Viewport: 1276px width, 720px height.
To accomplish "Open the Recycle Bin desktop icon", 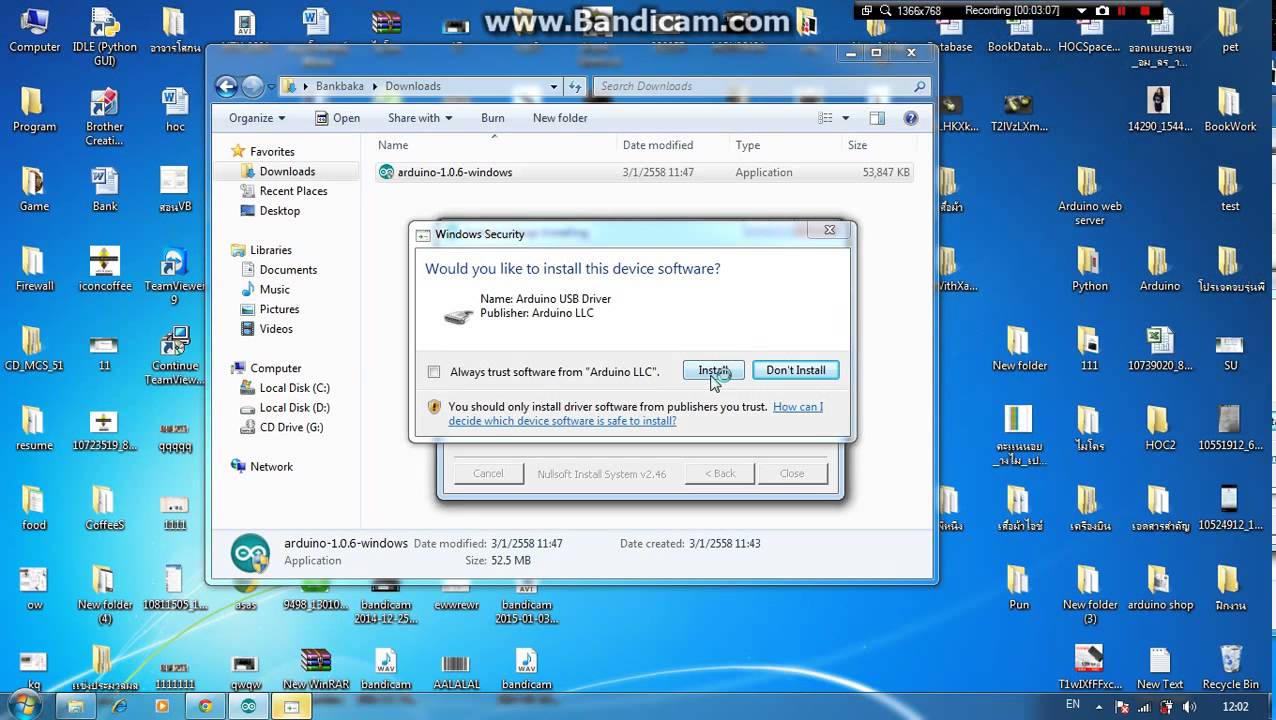I will 1230,667.
